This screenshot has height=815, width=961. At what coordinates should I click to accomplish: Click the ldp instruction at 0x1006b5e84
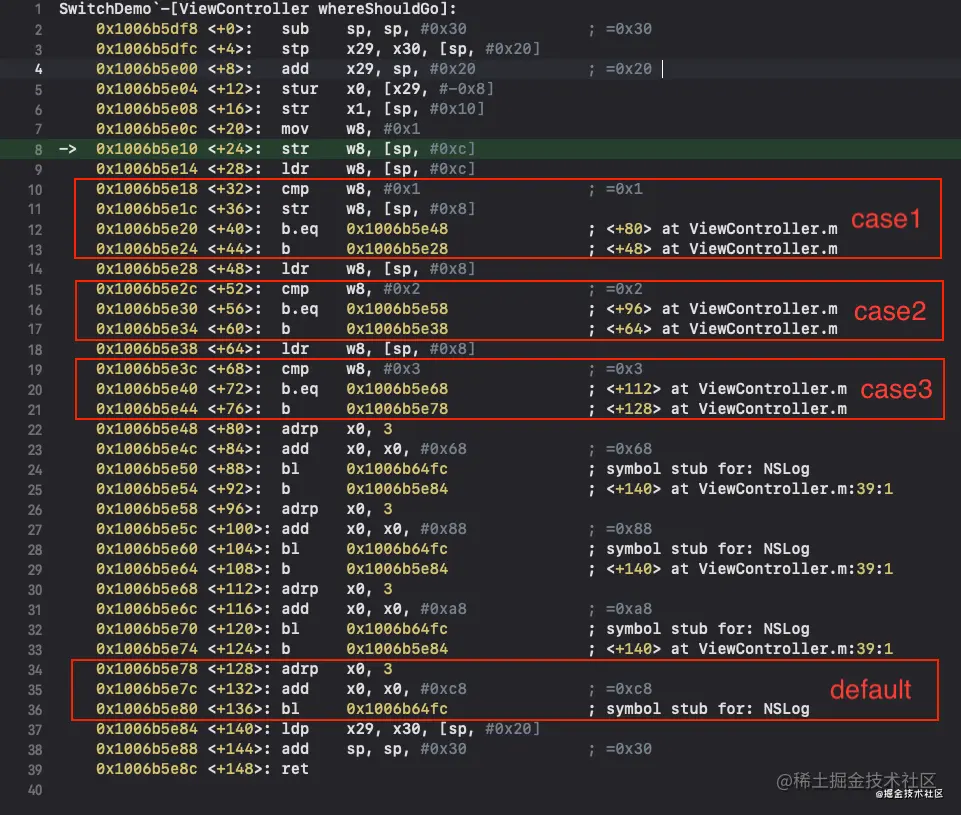tap(295, 729)
